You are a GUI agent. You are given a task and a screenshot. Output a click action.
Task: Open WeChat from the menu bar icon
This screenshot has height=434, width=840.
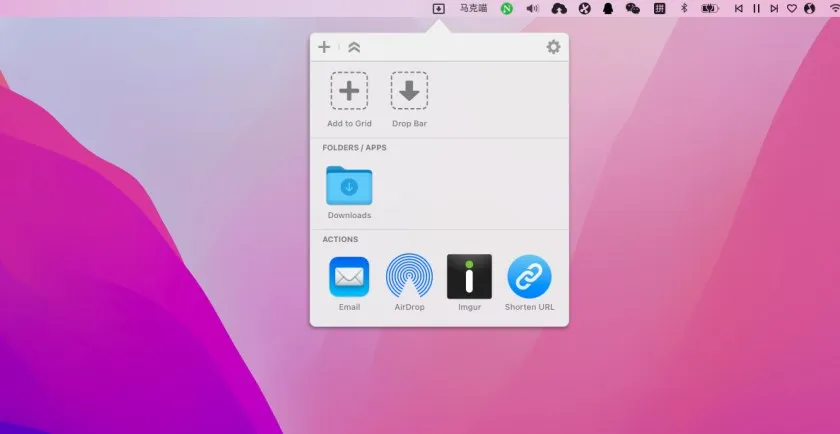pyautogui.click(x=633, y=8)
